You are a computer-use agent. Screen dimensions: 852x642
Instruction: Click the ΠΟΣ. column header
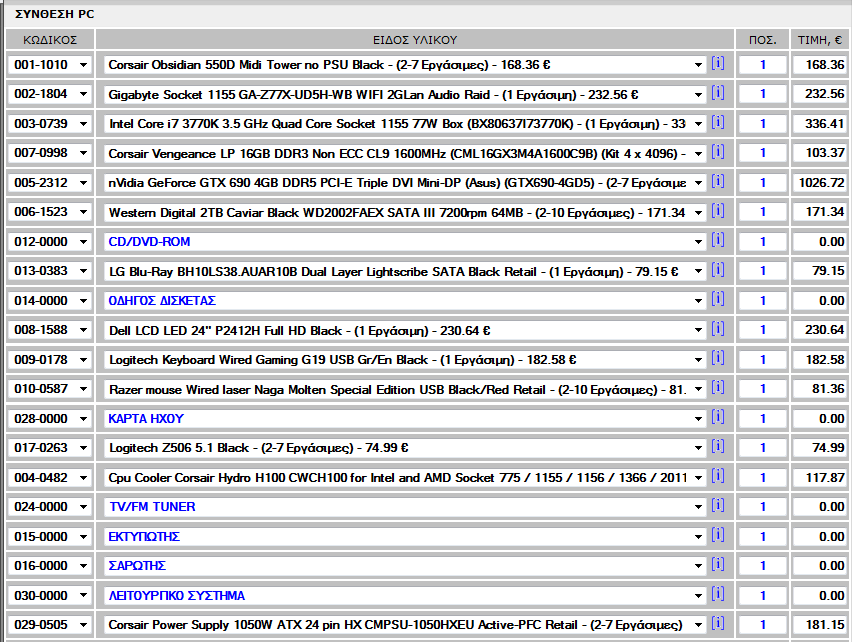point(762,40)
